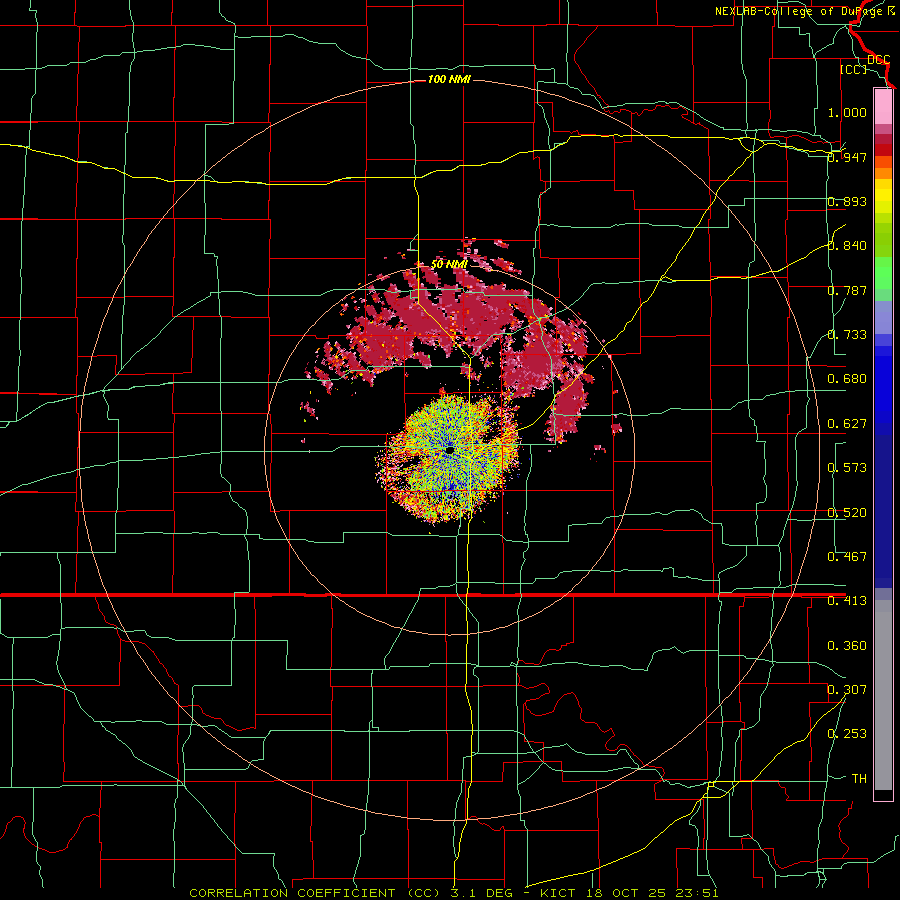The width and height of the screenshot is (900, 900).
Task: Click the 0.520 legend value
Action: click(847, 513)
